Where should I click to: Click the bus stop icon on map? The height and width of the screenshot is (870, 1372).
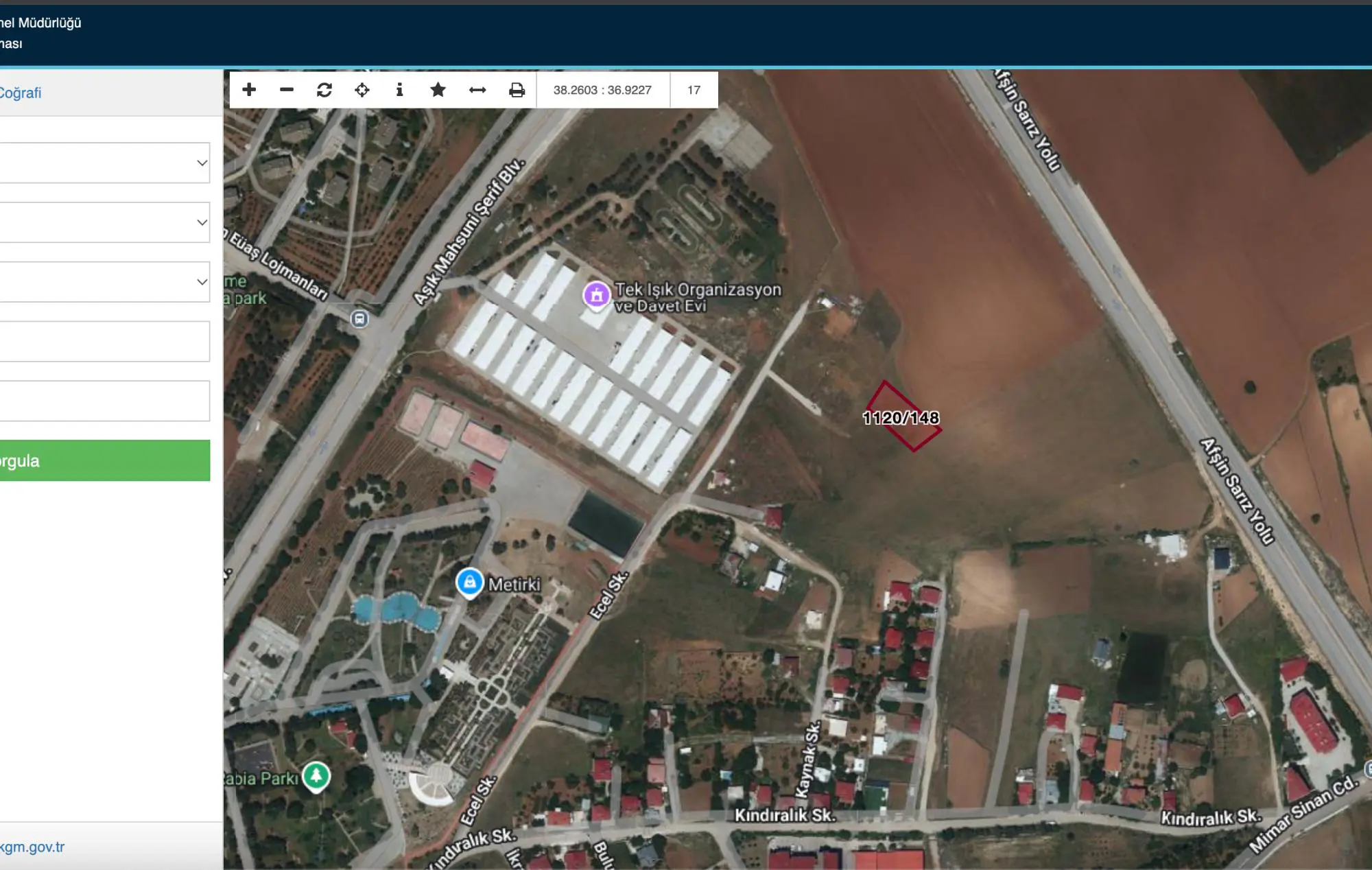coord(359,319)
